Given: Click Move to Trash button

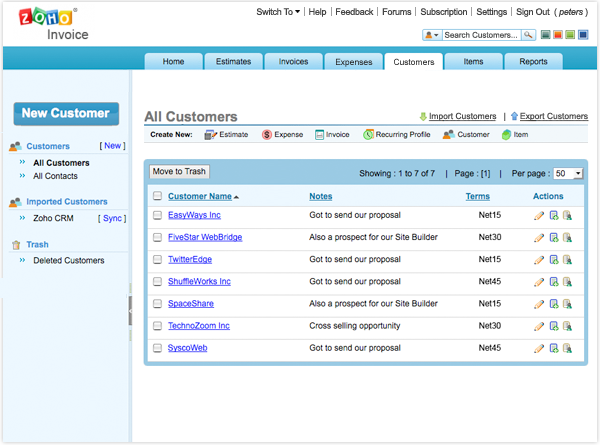Looking at the screenshot, I should (x=179, y=171).
